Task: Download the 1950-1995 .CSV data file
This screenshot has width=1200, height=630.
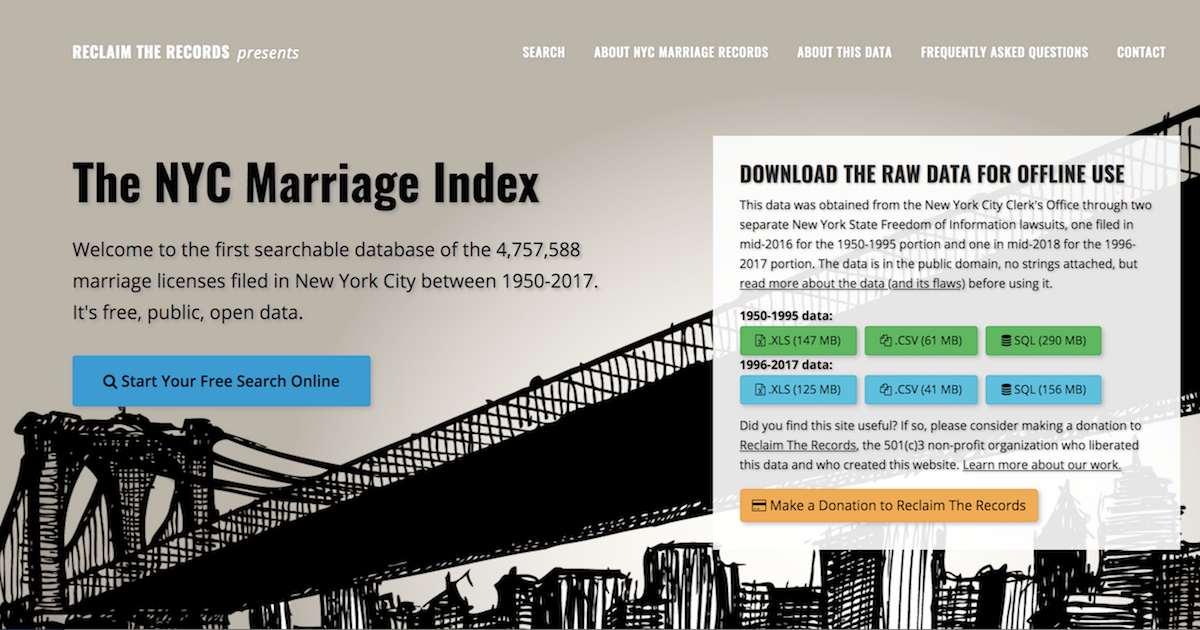Action: coord(921,340)
